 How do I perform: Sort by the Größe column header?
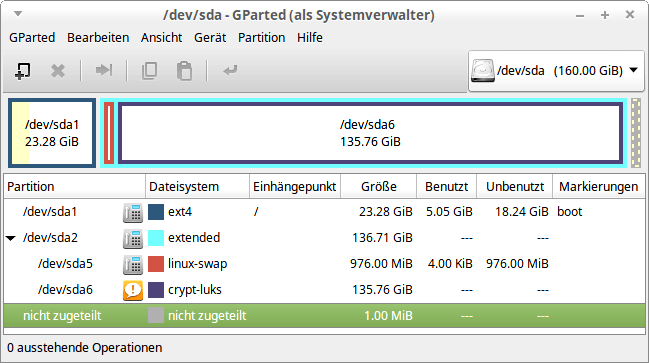378,187
